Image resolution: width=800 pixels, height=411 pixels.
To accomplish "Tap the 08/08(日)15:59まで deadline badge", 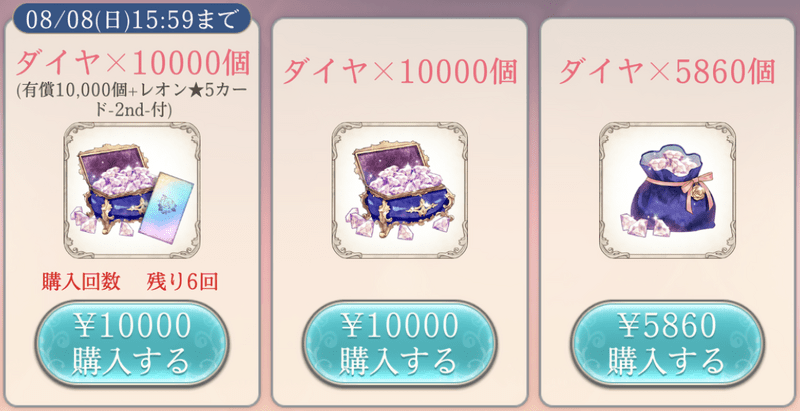I will (x=132, y=19).
